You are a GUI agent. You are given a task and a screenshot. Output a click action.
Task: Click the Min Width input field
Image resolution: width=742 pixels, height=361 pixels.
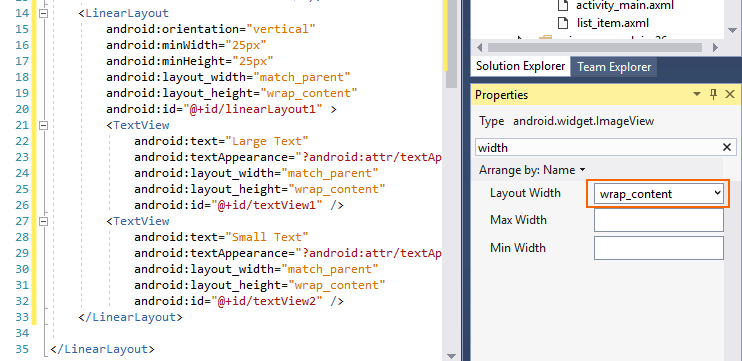coord(659,248)
